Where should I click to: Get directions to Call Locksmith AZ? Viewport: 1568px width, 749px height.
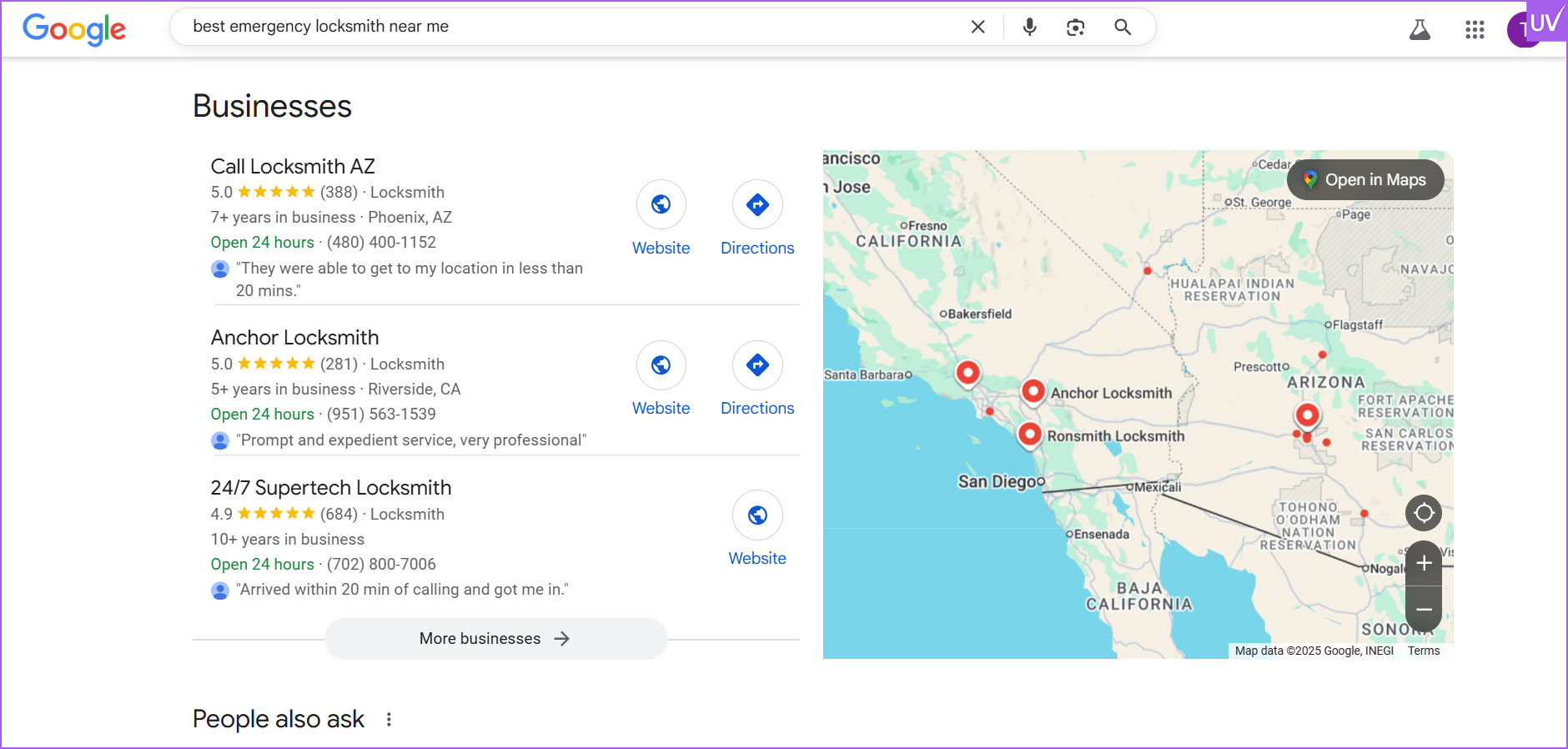(756, 204)
